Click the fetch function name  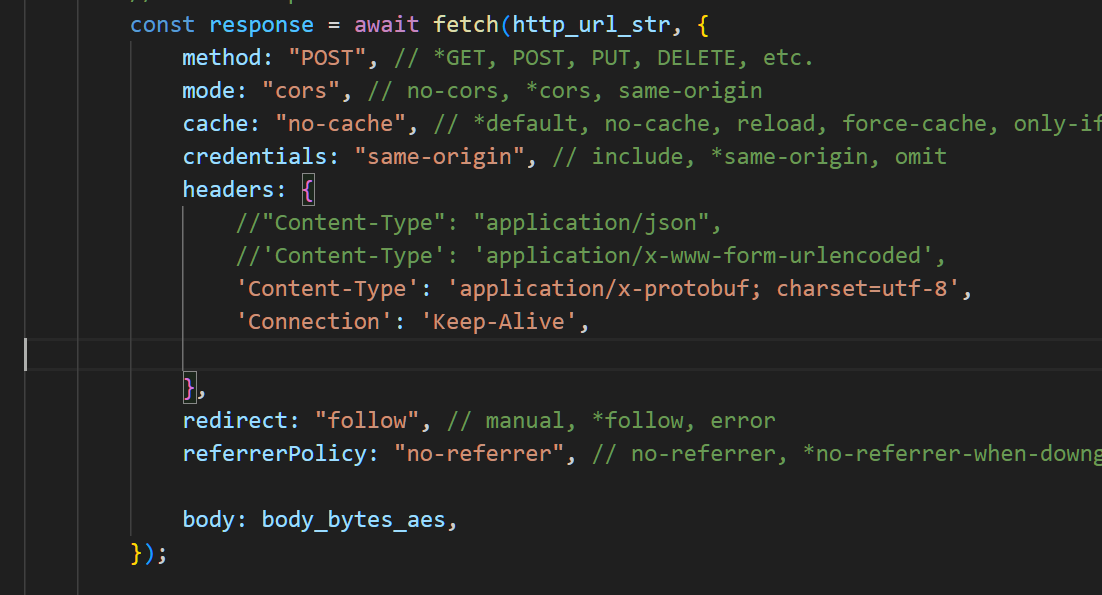pyautogui.click(x=466, y=24)
